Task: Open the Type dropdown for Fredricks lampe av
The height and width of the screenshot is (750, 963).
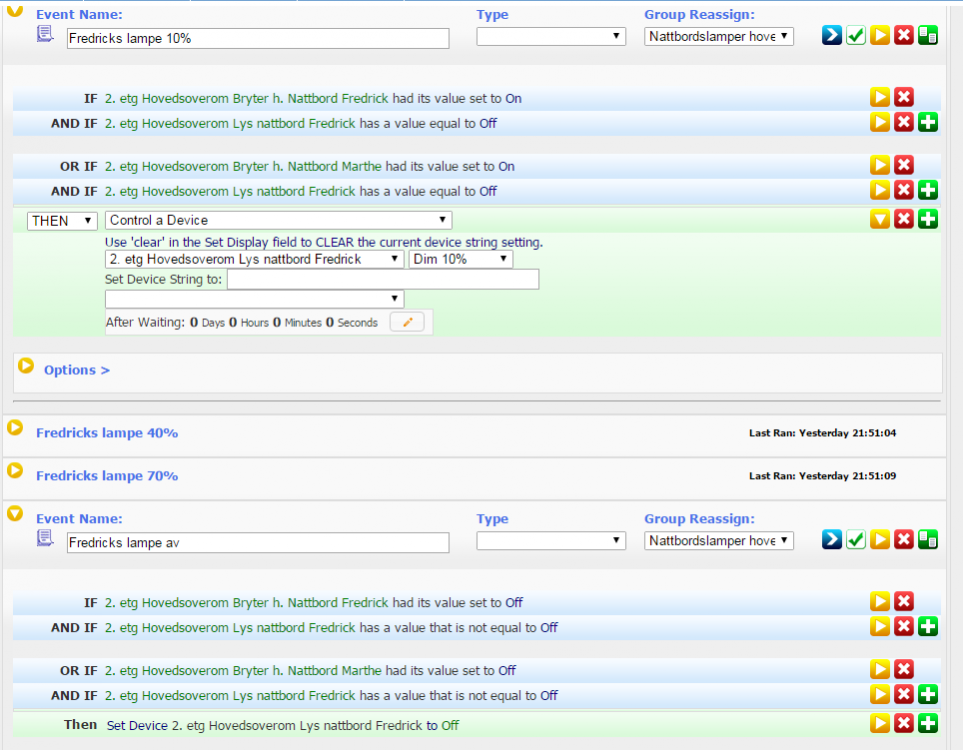Action: point(551,541)
